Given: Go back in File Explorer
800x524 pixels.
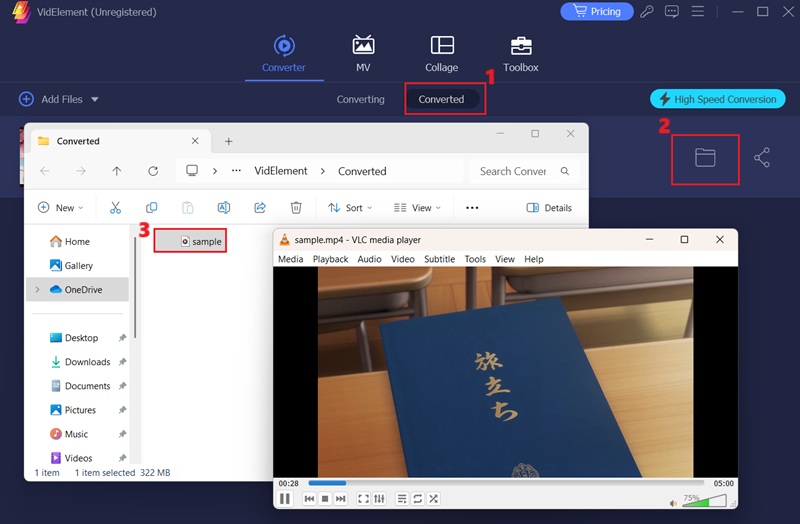Looking at the screenshot, I should pyautogui.click(x=45, y=171).
